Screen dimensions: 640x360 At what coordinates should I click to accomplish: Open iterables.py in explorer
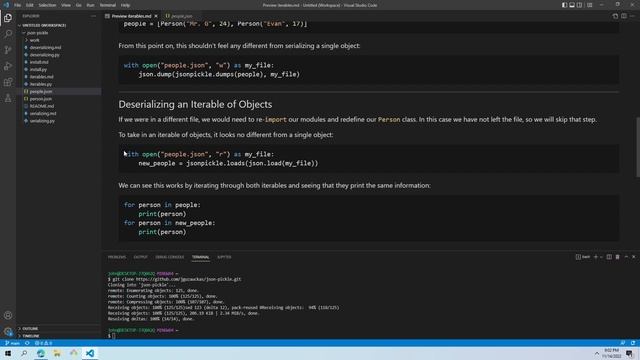click(x=41, y=84)
